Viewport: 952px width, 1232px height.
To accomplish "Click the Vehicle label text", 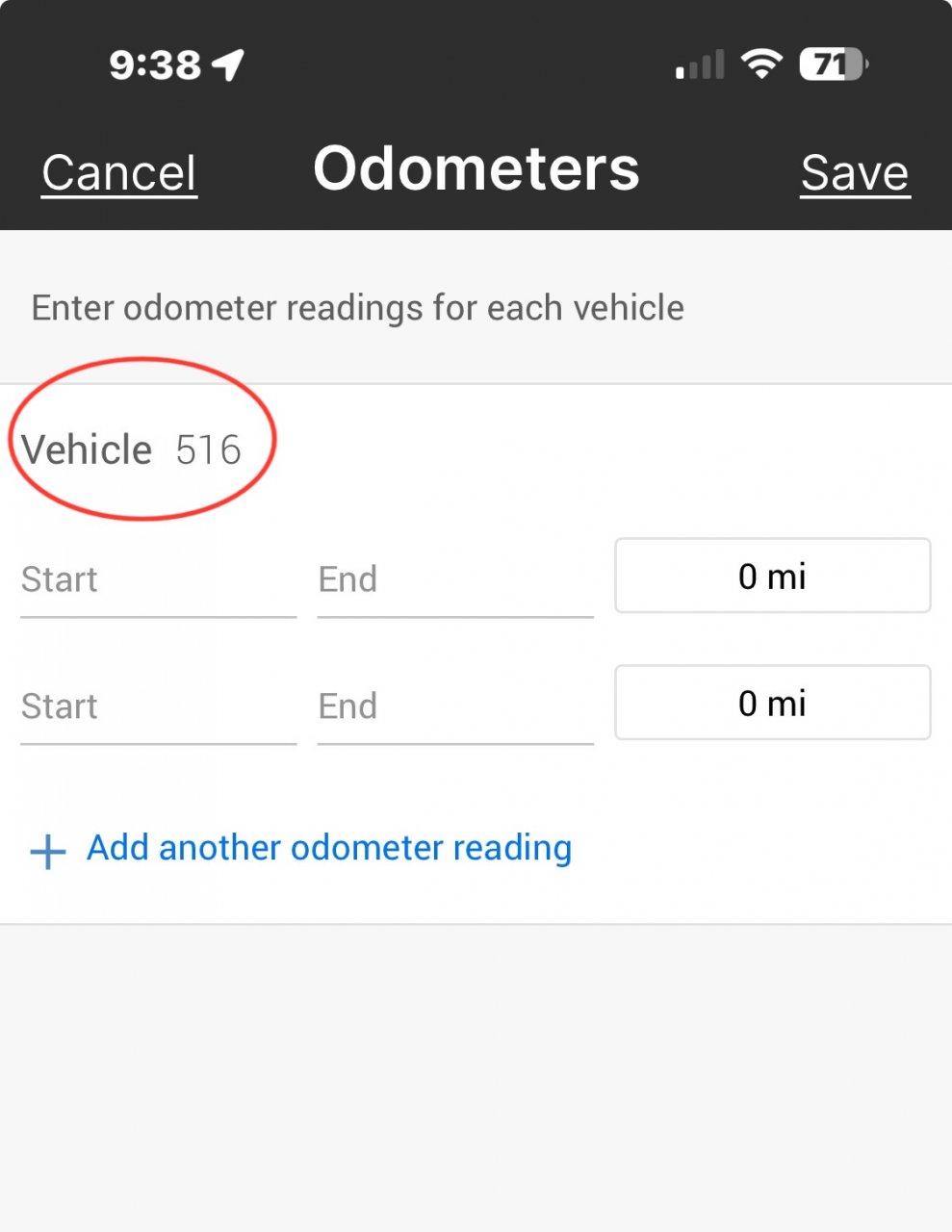I will pos(87,449).
